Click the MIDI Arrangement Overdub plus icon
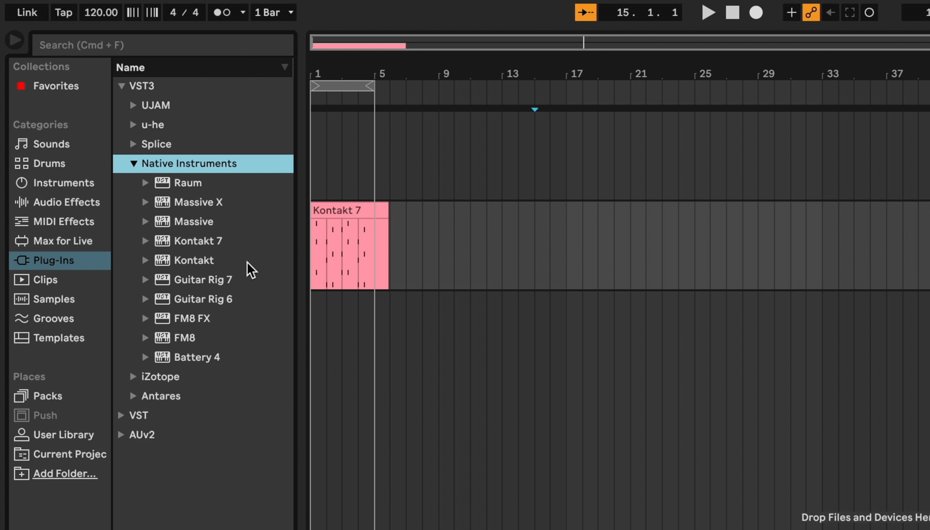Image resolution: width=930 pixels, height=530 pixels. coord(791,12)
